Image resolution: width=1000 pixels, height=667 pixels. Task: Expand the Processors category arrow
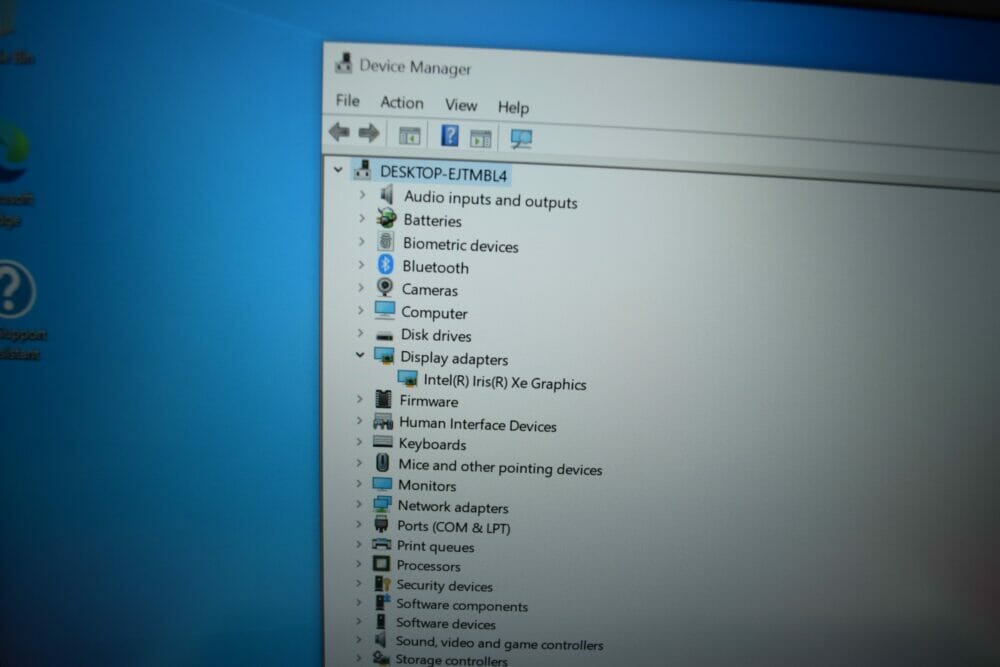click(x=358, y=564)
